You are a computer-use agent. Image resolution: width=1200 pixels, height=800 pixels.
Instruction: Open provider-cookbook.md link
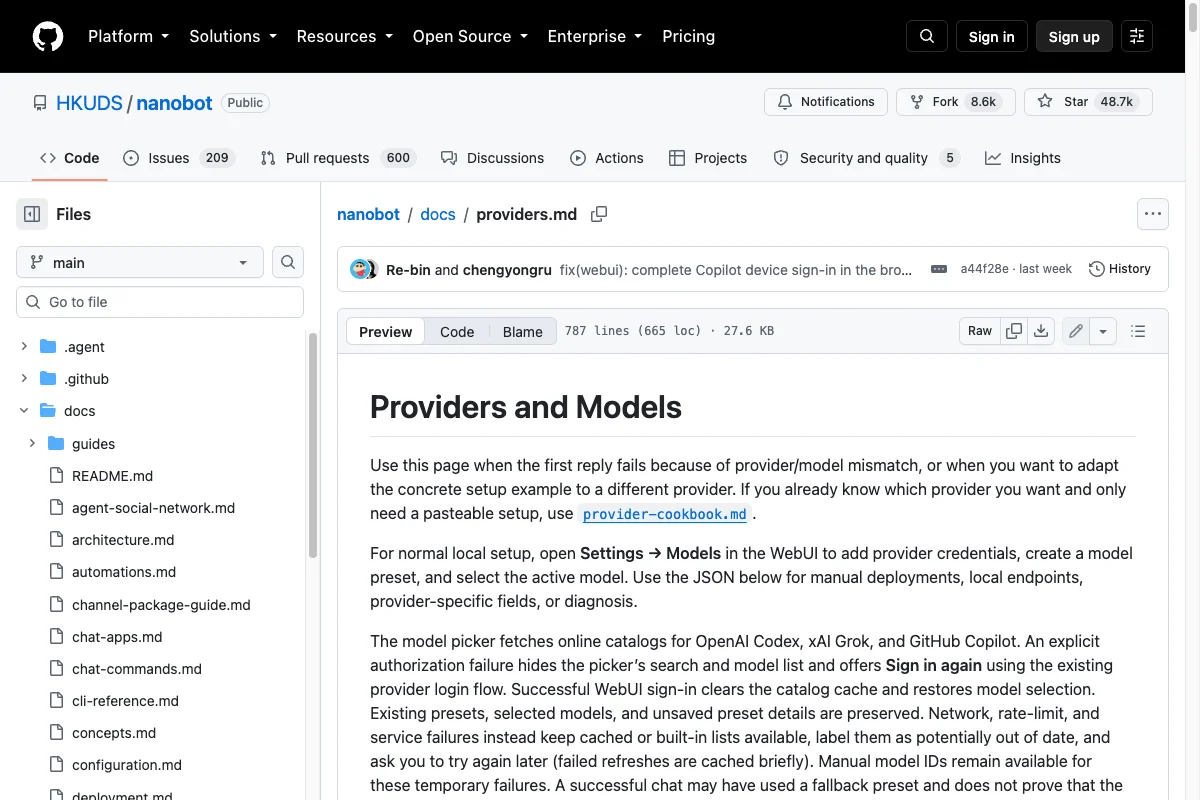[665, 514]
